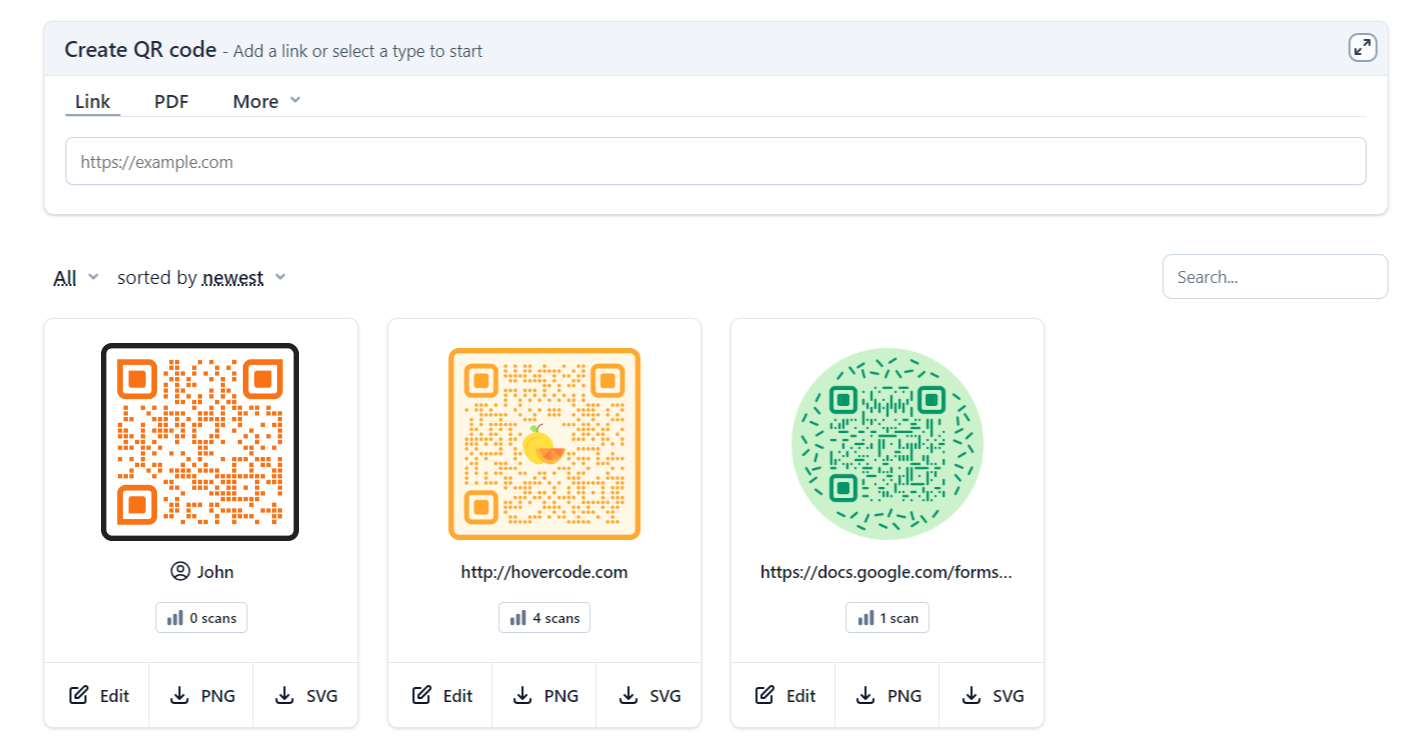
Task: Focus the https://example.com link input field
Action: click(x=715, y=161)
